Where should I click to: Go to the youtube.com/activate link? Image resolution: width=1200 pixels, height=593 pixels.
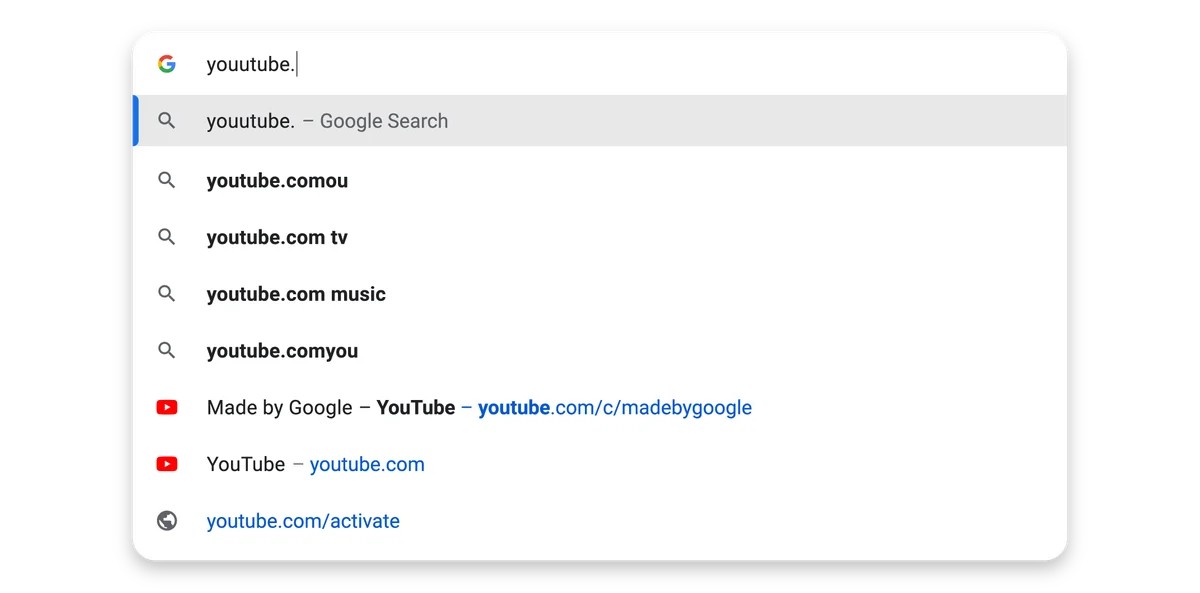(x=303, y=521)
